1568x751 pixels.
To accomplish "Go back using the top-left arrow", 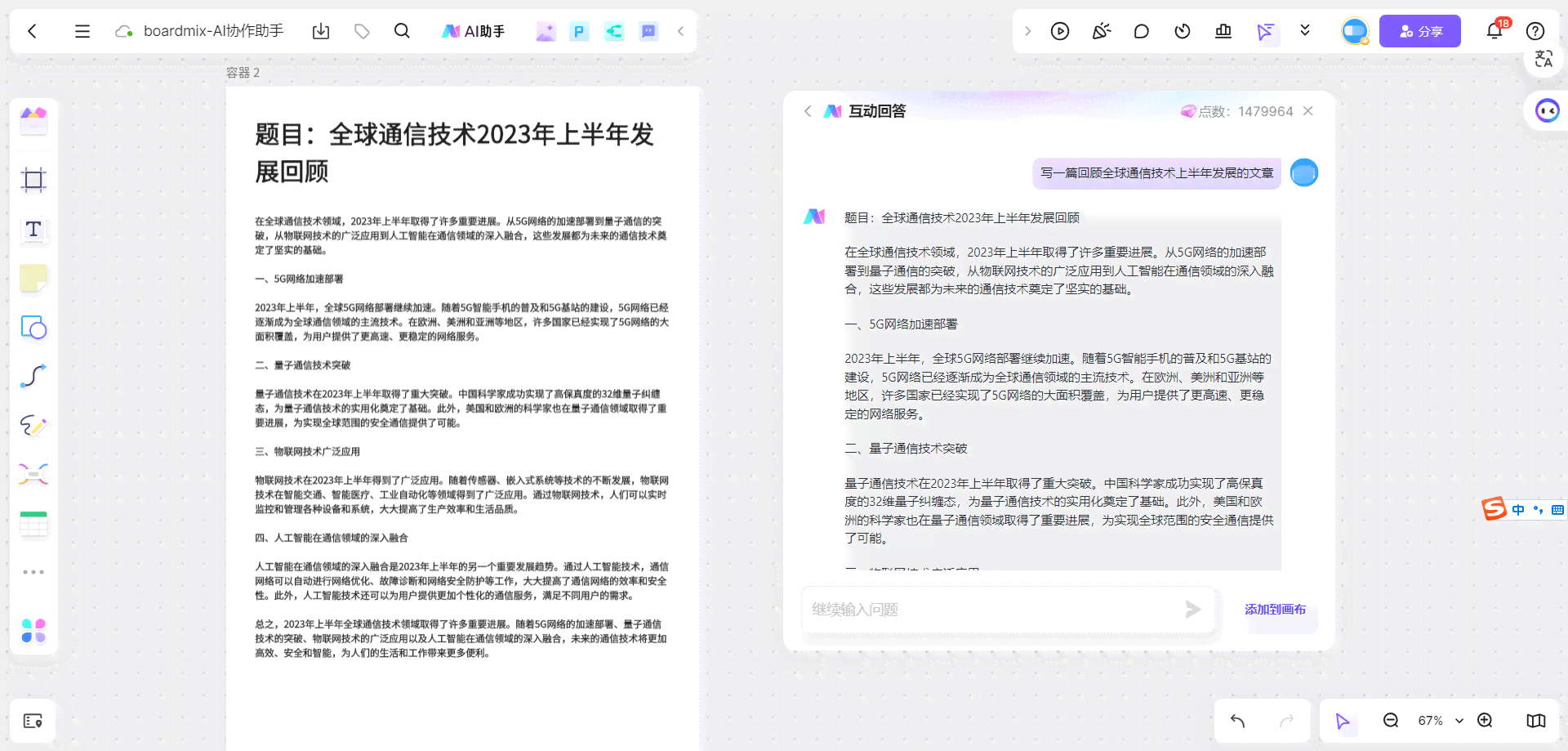I will point(33,31).
